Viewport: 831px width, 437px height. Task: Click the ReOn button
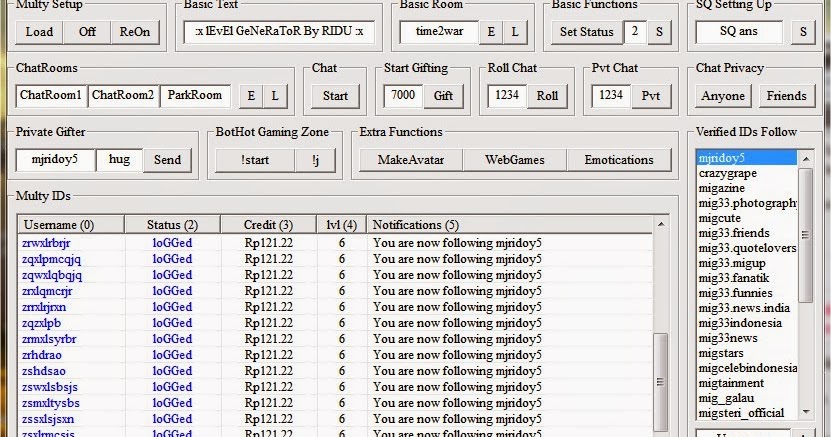(x=135, y=32)
